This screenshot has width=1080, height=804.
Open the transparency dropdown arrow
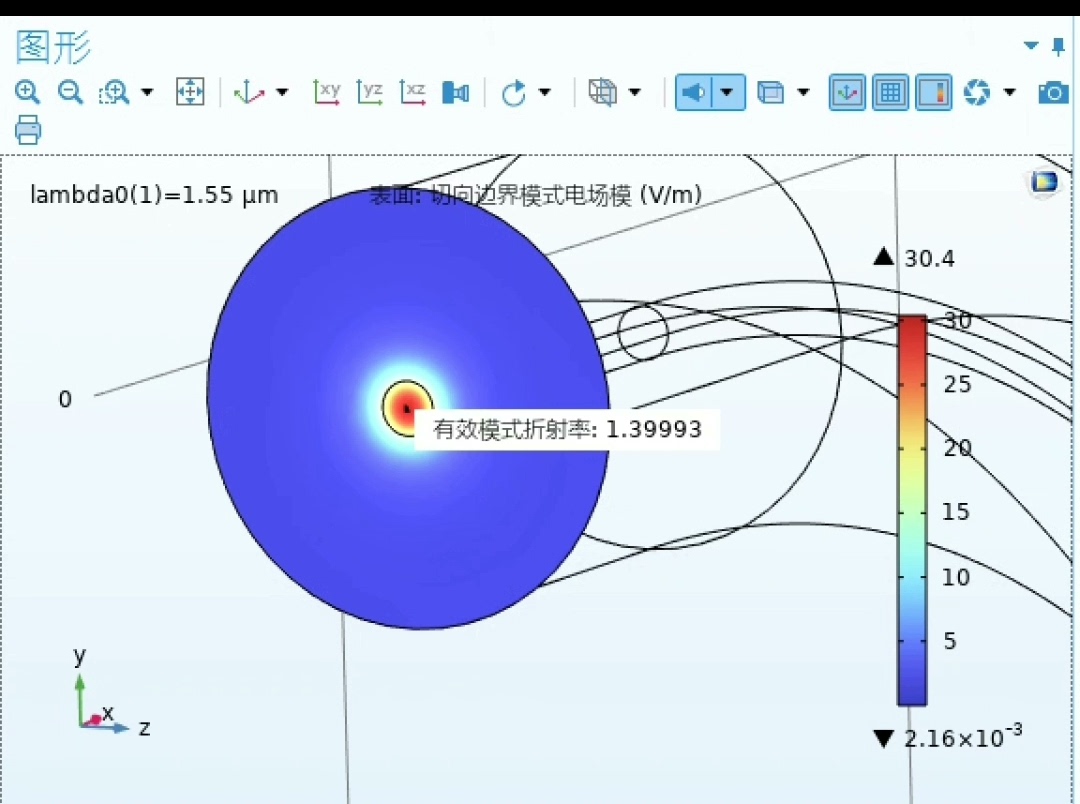click(803, 92)
